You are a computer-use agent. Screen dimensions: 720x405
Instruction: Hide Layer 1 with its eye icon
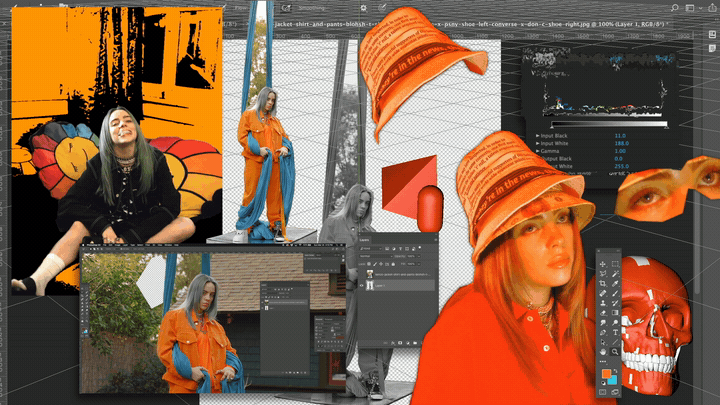coord(361,286)
